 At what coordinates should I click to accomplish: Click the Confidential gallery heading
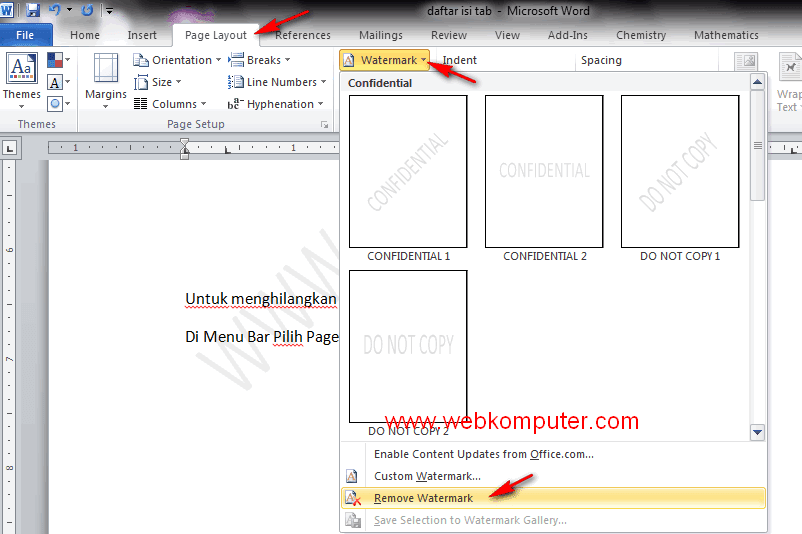[x=380, y=83]
